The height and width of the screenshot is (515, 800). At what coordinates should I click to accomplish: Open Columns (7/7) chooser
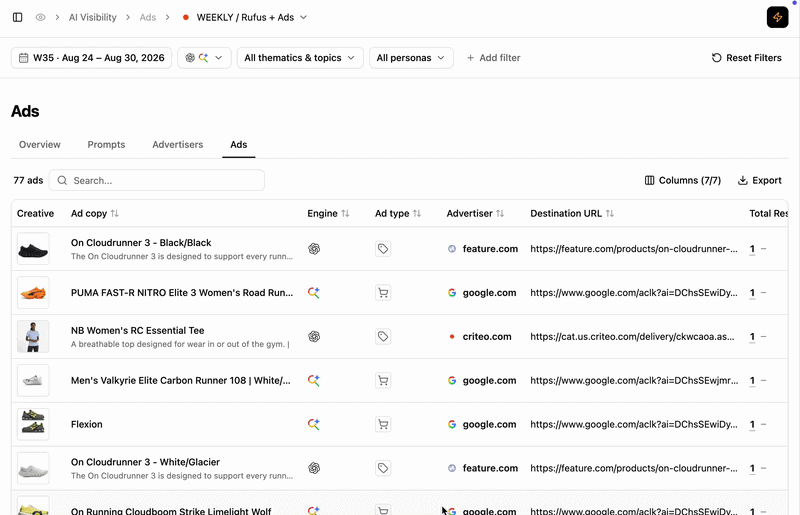[x=683, y=180]
